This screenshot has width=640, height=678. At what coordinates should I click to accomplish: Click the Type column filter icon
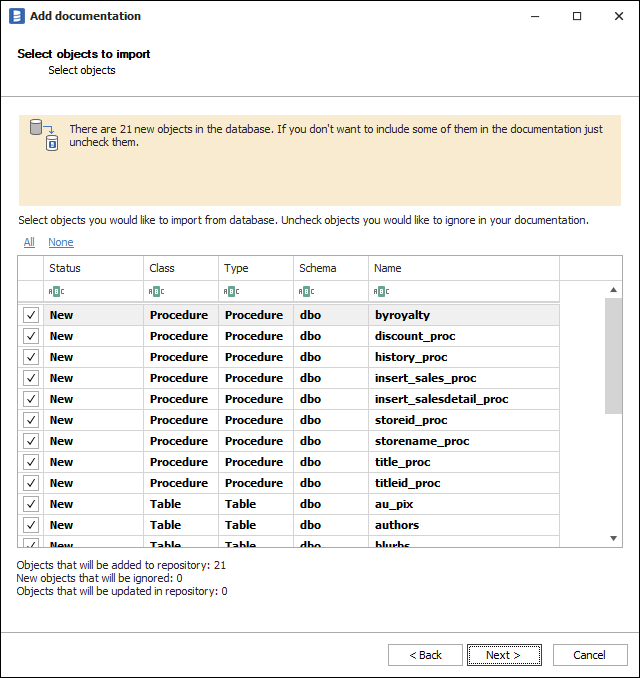[231, 292]
